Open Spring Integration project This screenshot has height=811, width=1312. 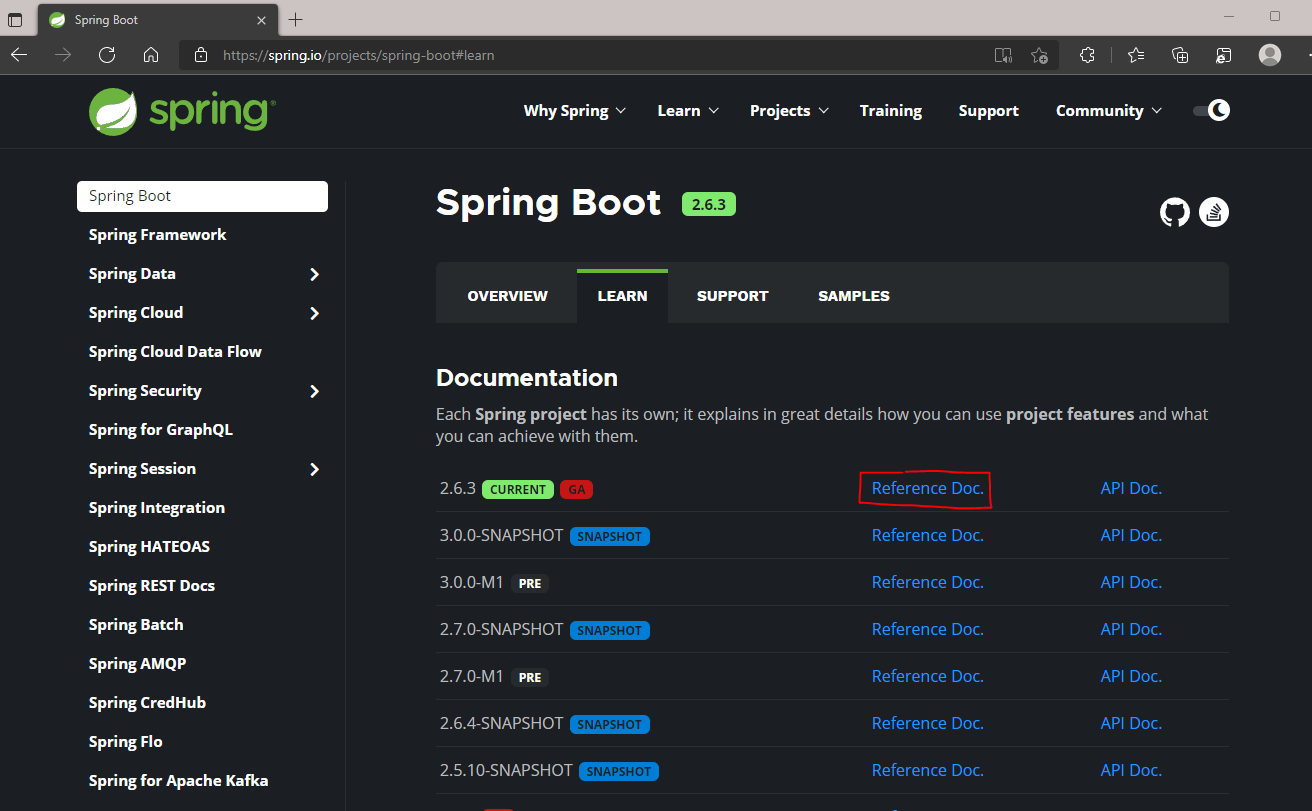point(156,508)
